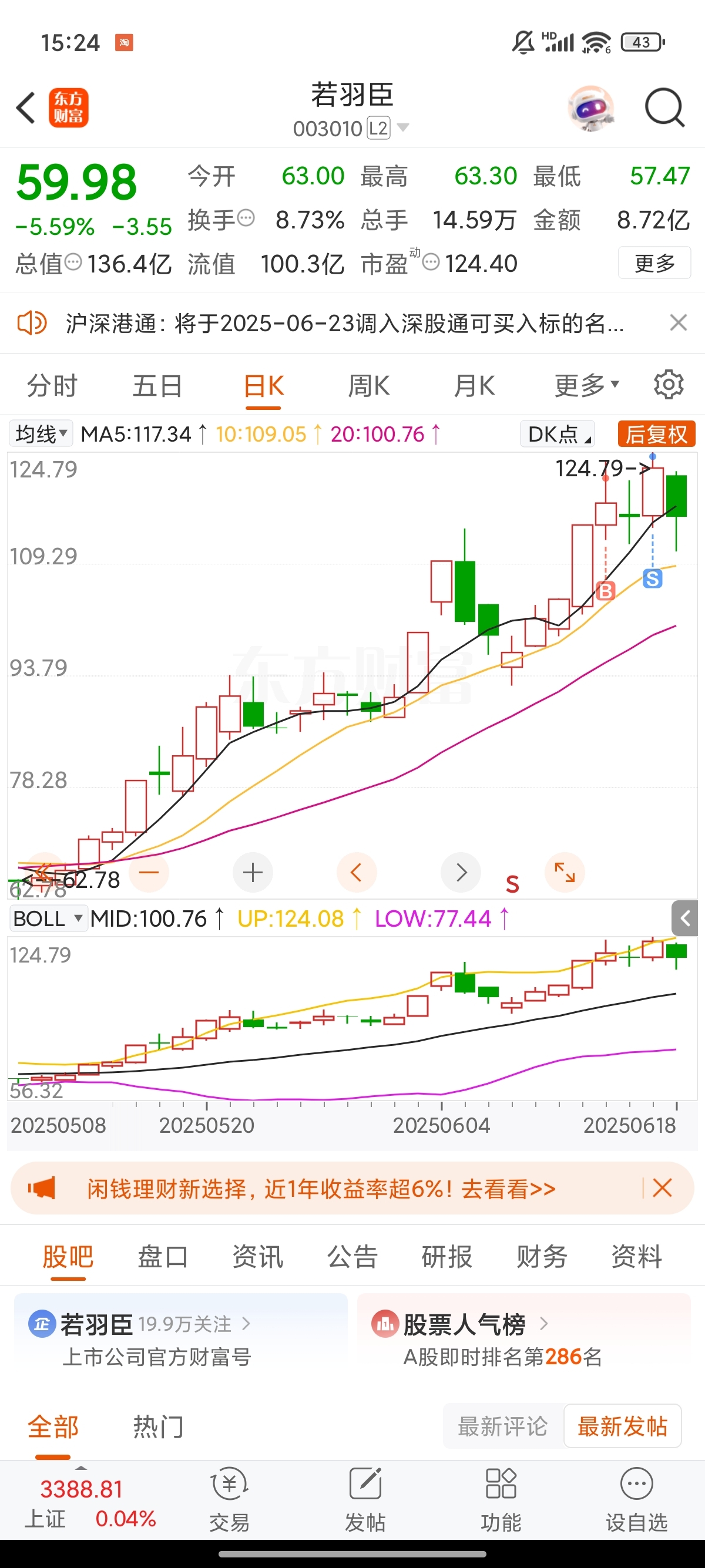The width and height of the screenshot is (705, 1568).
Task: Move chart left with orange arrow
Action: pyautogui.click(x=357, y=872)
